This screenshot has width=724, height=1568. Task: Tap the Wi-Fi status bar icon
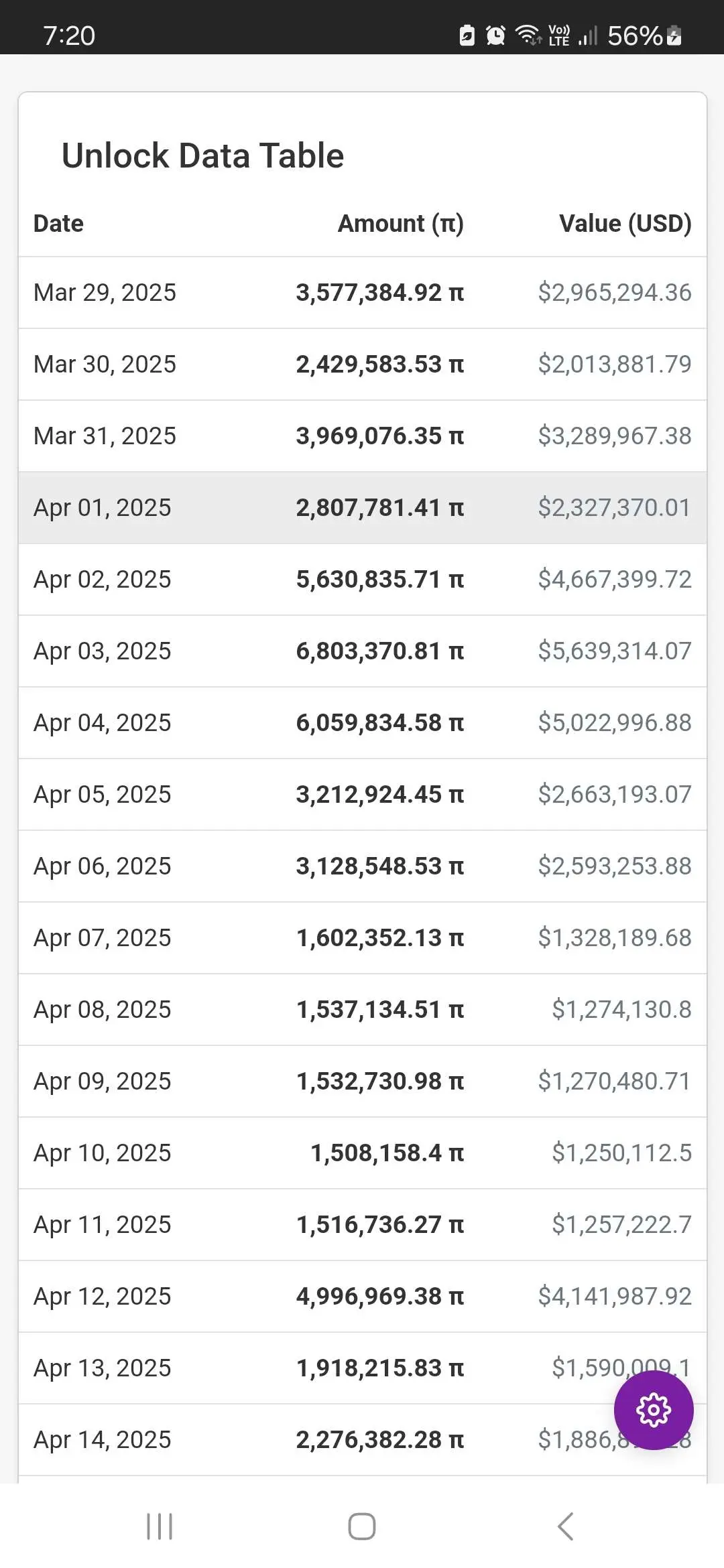coord(528,35)
